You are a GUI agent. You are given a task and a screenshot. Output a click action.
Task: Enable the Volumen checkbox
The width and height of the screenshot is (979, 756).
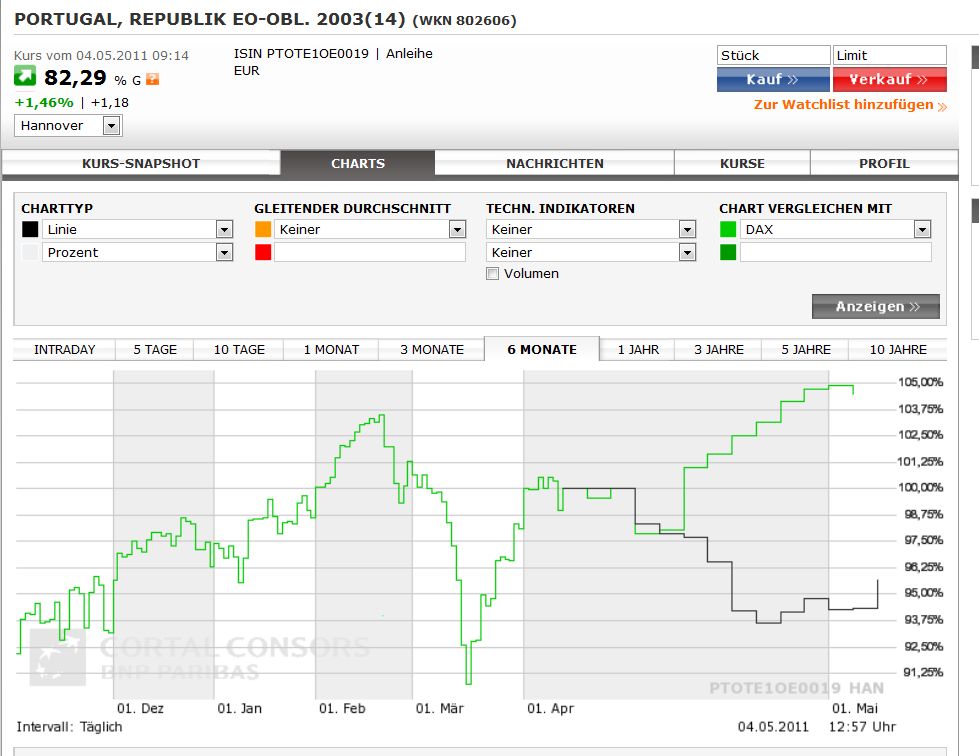pyautogui.click(x=492, y=274)
